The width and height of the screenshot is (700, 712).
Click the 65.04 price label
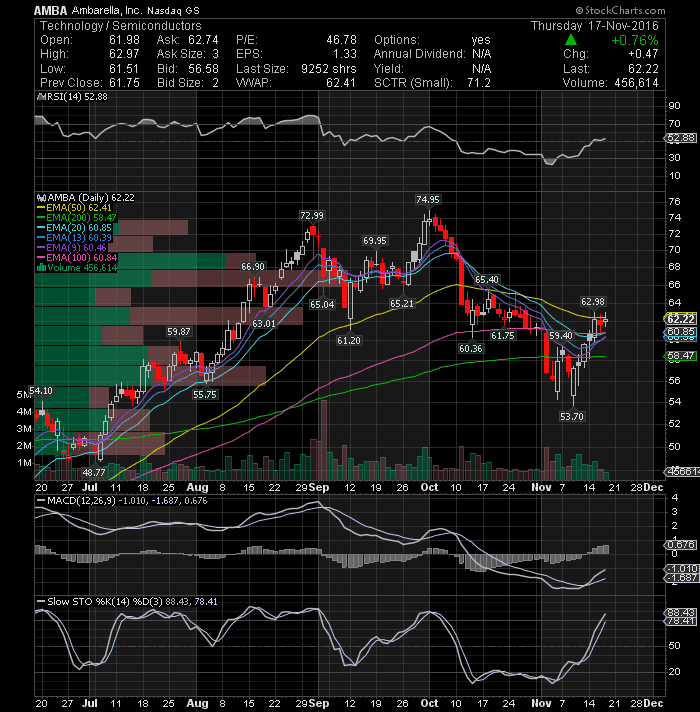tap(322, 305)
